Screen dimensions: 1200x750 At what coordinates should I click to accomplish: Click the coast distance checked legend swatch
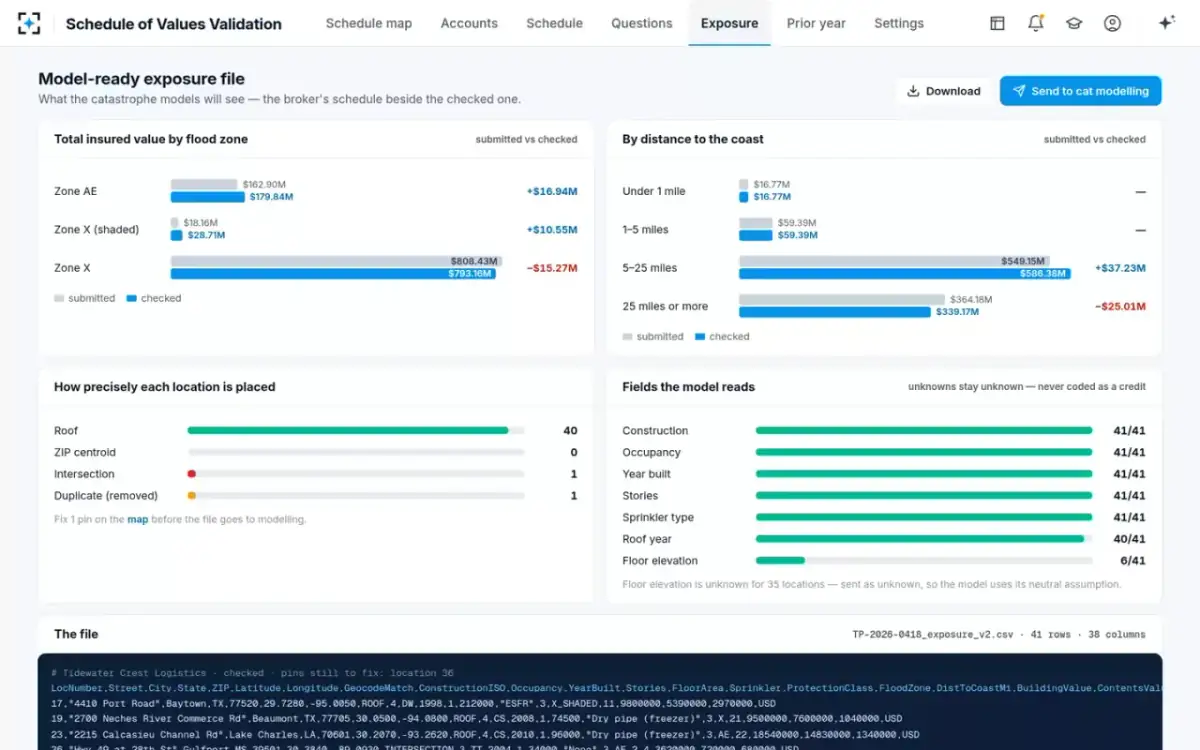coord(699,337)
